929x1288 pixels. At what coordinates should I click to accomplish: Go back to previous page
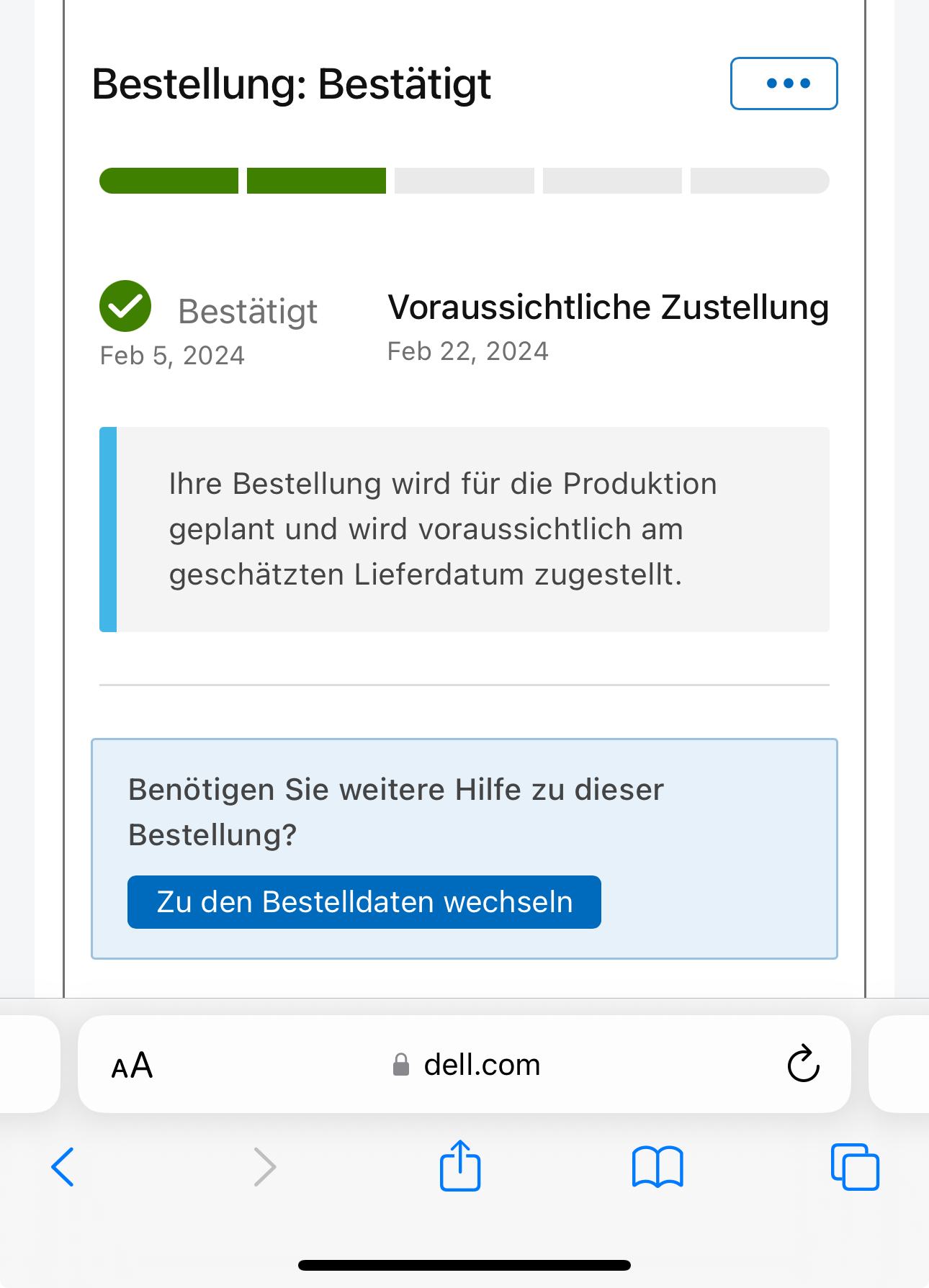pos(63,1166)
